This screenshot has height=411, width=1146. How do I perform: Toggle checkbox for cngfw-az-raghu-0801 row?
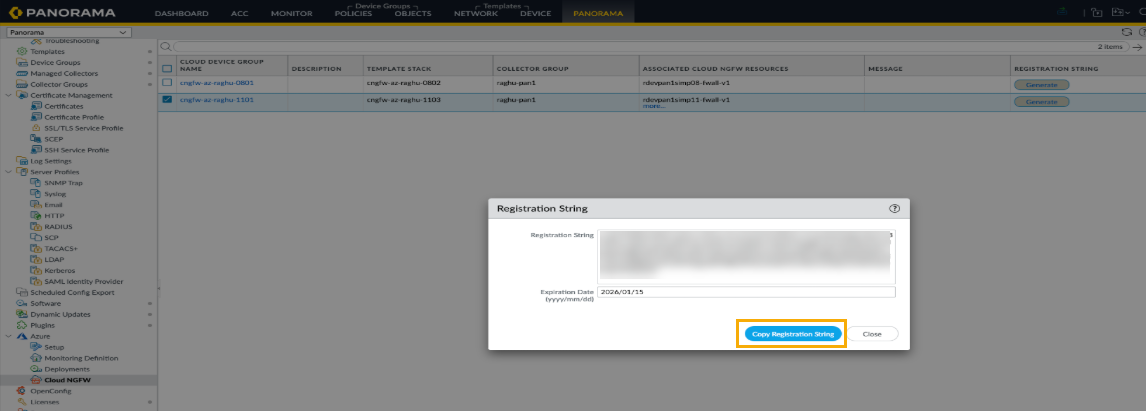tap(167, 82)
